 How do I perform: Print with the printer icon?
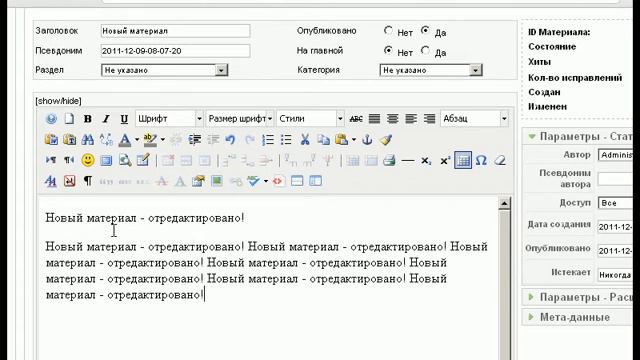389,160
